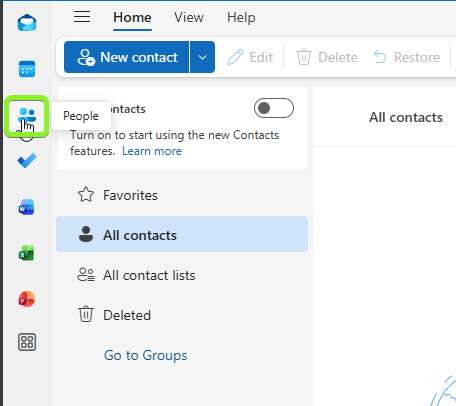Open the Deleted contacts folder
The image size is (456, 406).
point(182,315)
